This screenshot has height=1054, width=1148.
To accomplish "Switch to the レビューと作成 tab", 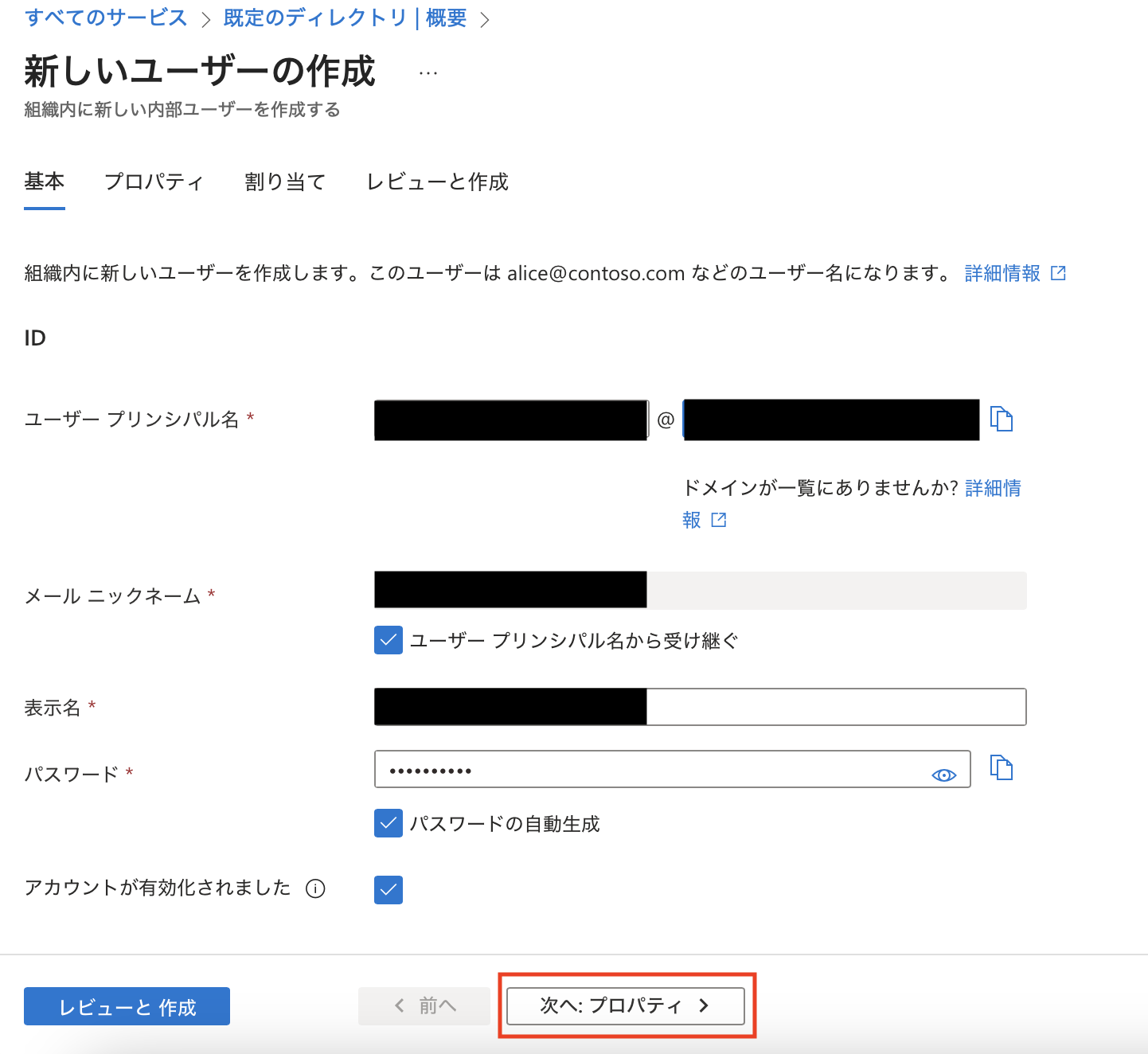I will (437, 182).
